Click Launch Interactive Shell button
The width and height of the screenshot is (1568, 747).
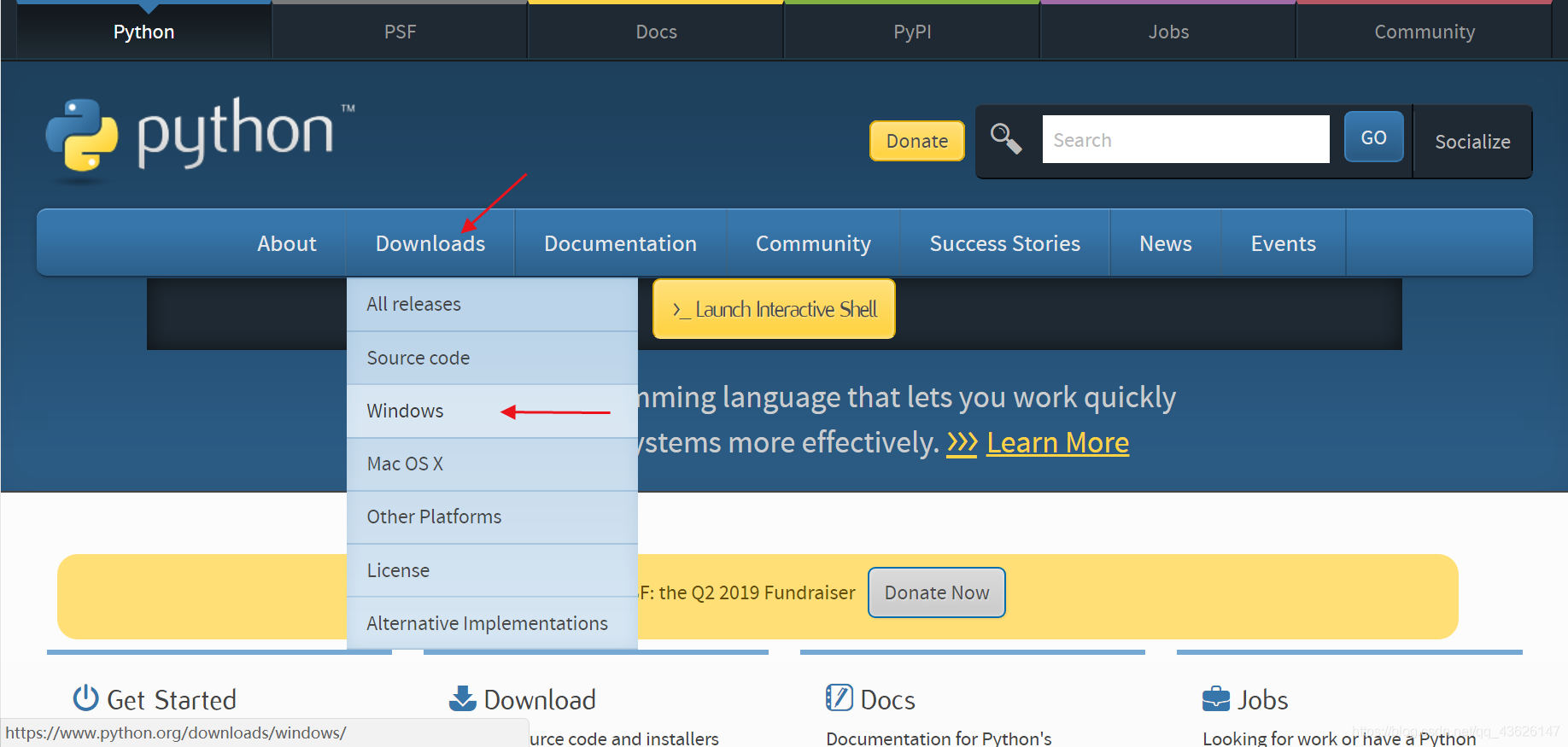pos(775,309)
